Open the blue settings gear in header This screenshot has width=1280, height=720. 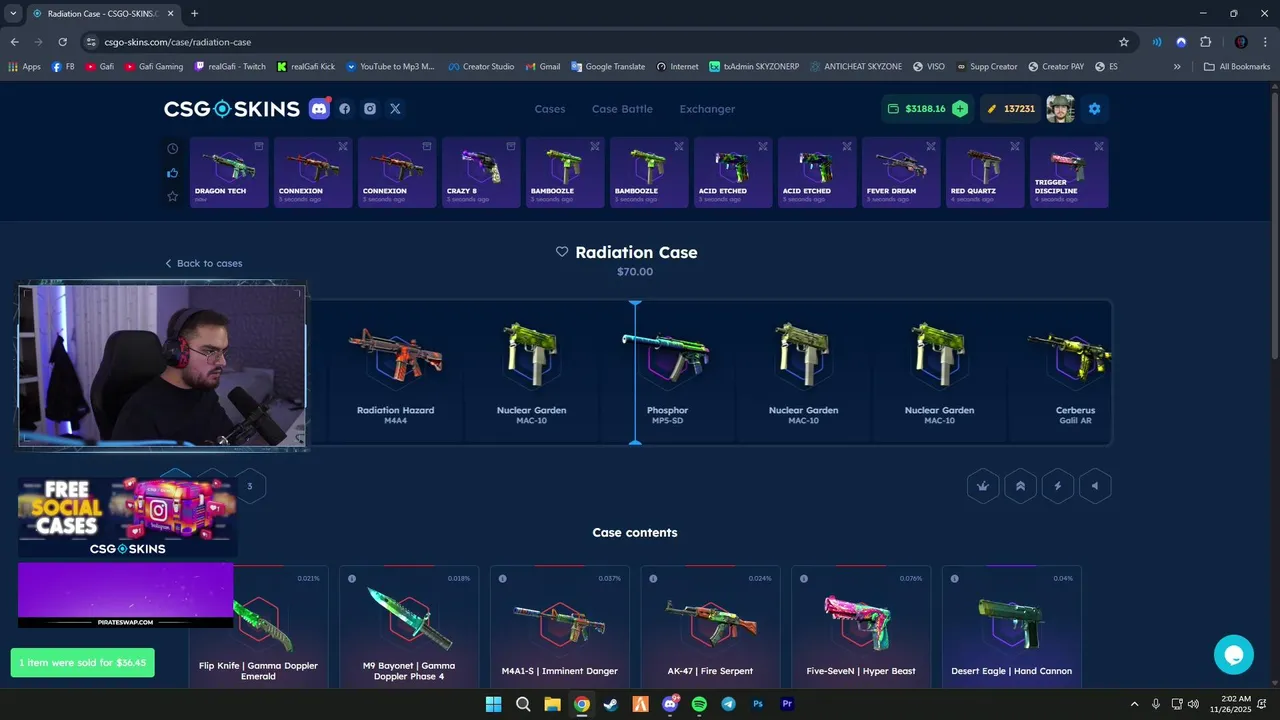coord(1094,109)
